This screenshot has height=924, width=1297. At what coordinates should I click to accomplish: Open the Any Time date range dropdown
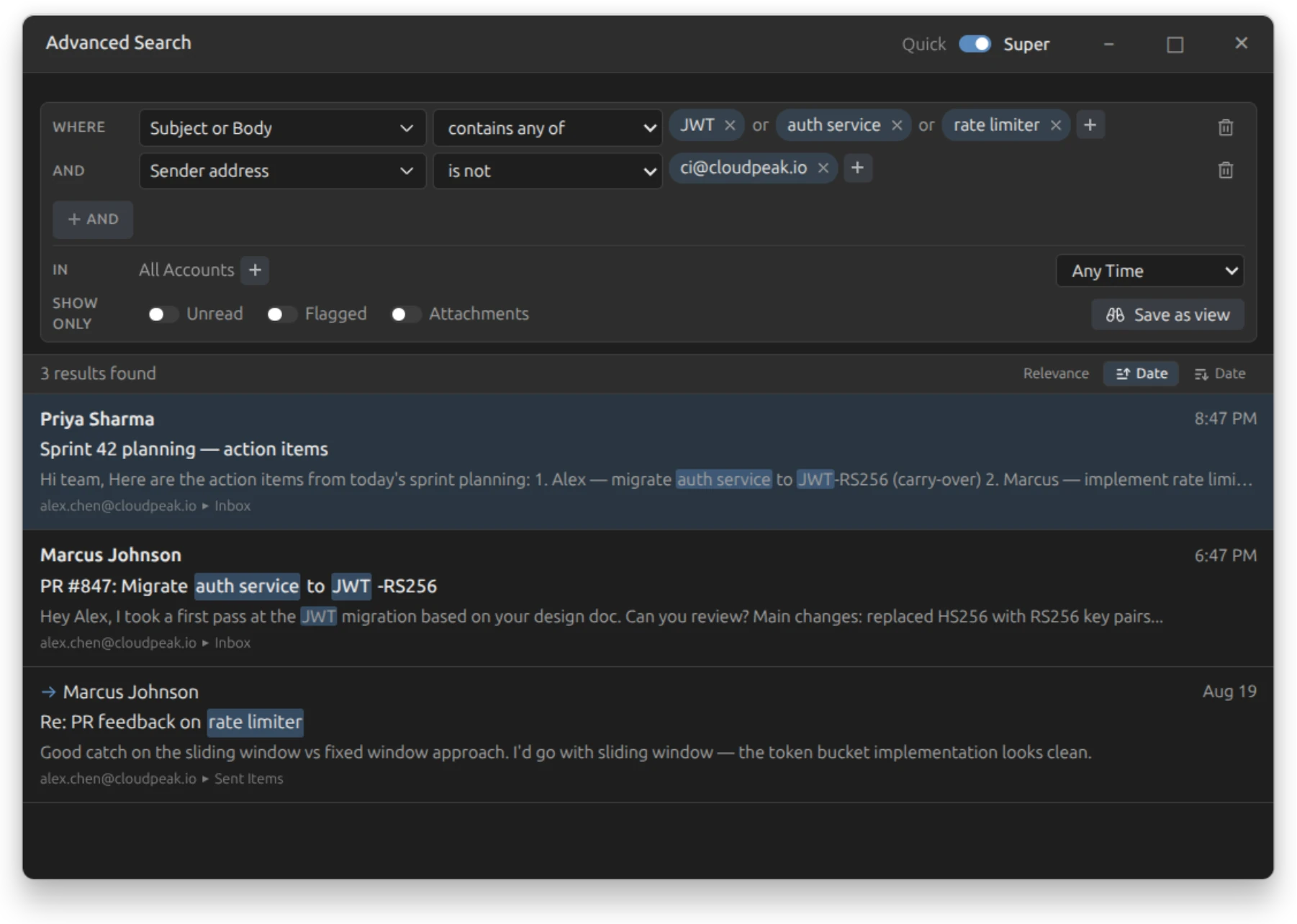tap(1149, 271)
